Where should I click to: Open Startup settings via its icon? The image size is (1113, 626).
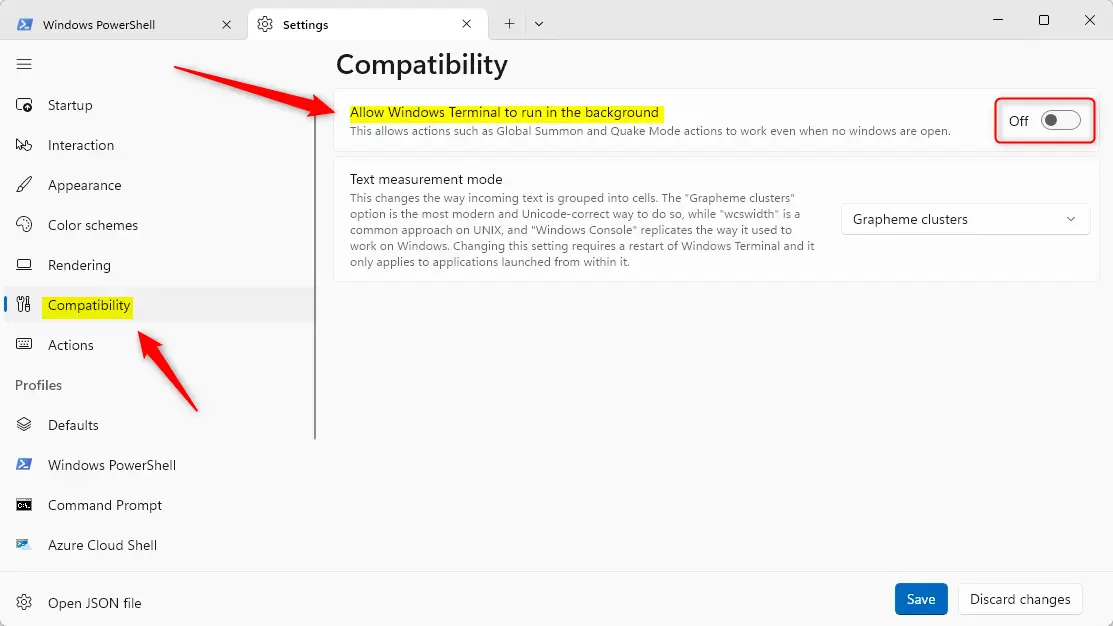pos(25,105)
